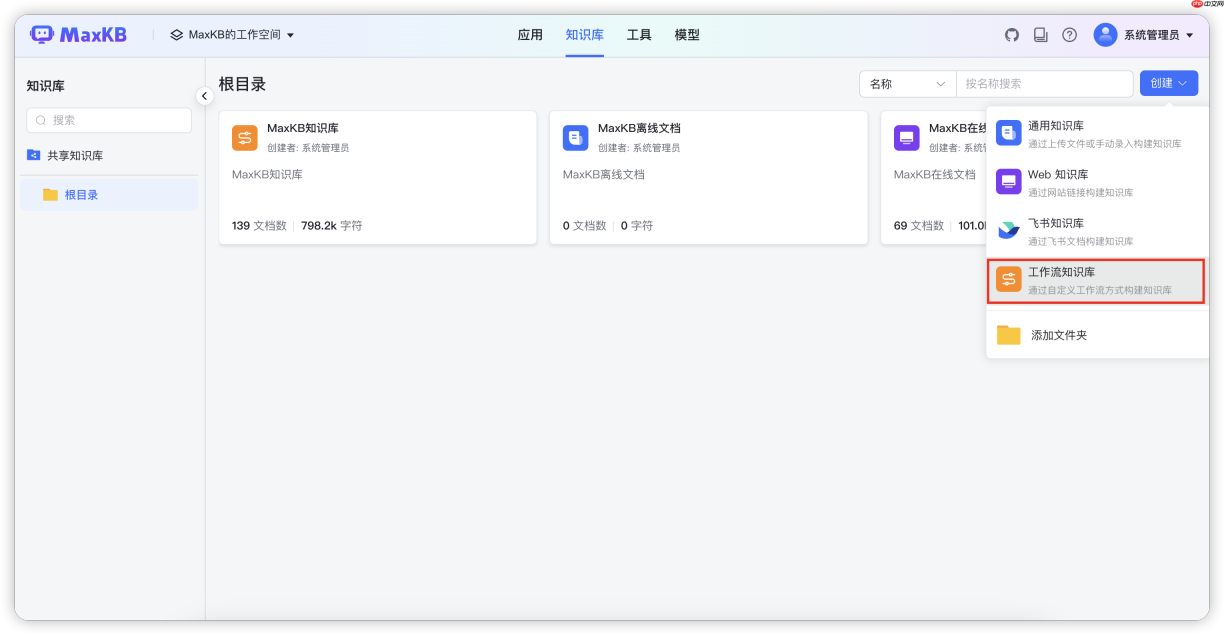Viewport: 1224px width, 635px height.
Task: Click the 飞书知识库 Feishu icon
Action: coord(1009,230)
